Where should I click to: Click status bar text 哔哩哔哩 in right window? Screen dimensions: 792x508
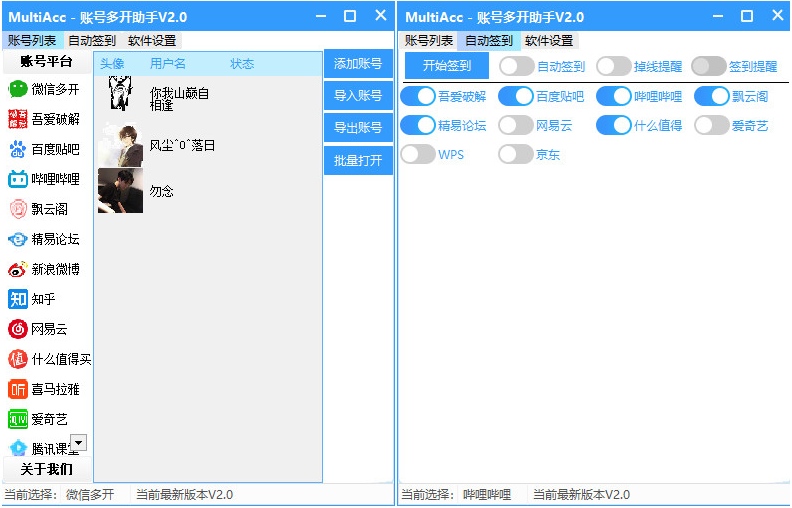tap(487, 494)
